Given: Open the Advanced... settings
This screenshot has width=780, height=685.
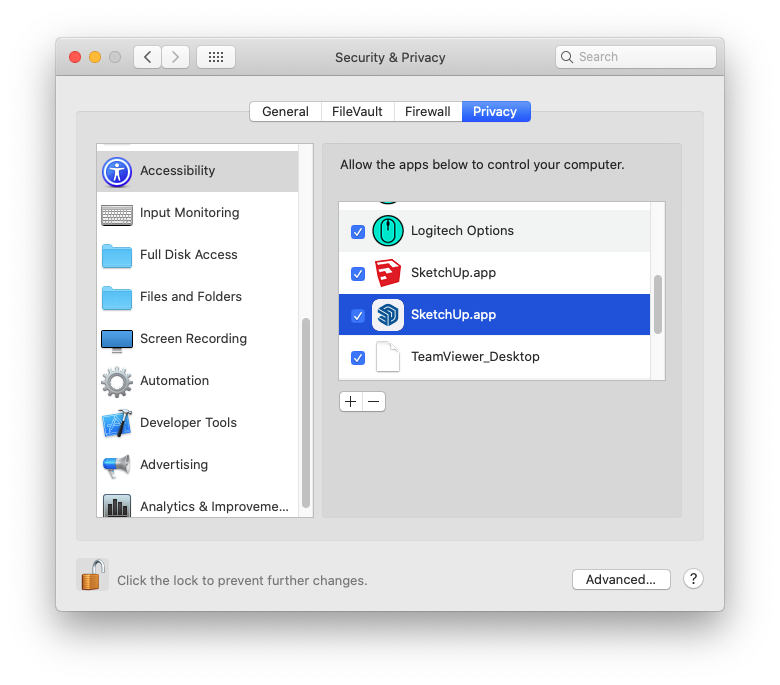Looking at the screenshot, I should click(x=621, y=580).
